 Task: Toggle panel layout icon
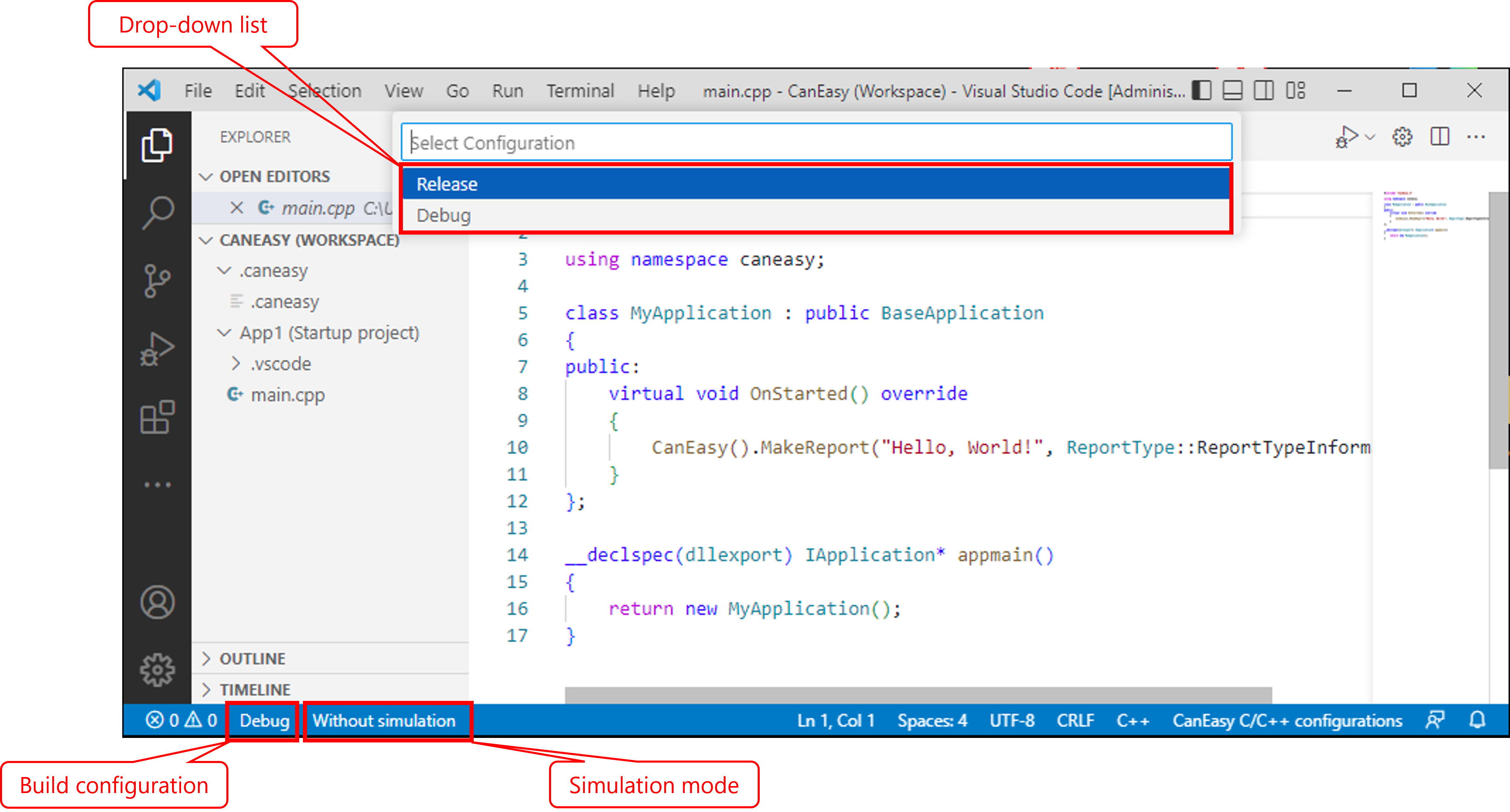[1232, 91]
